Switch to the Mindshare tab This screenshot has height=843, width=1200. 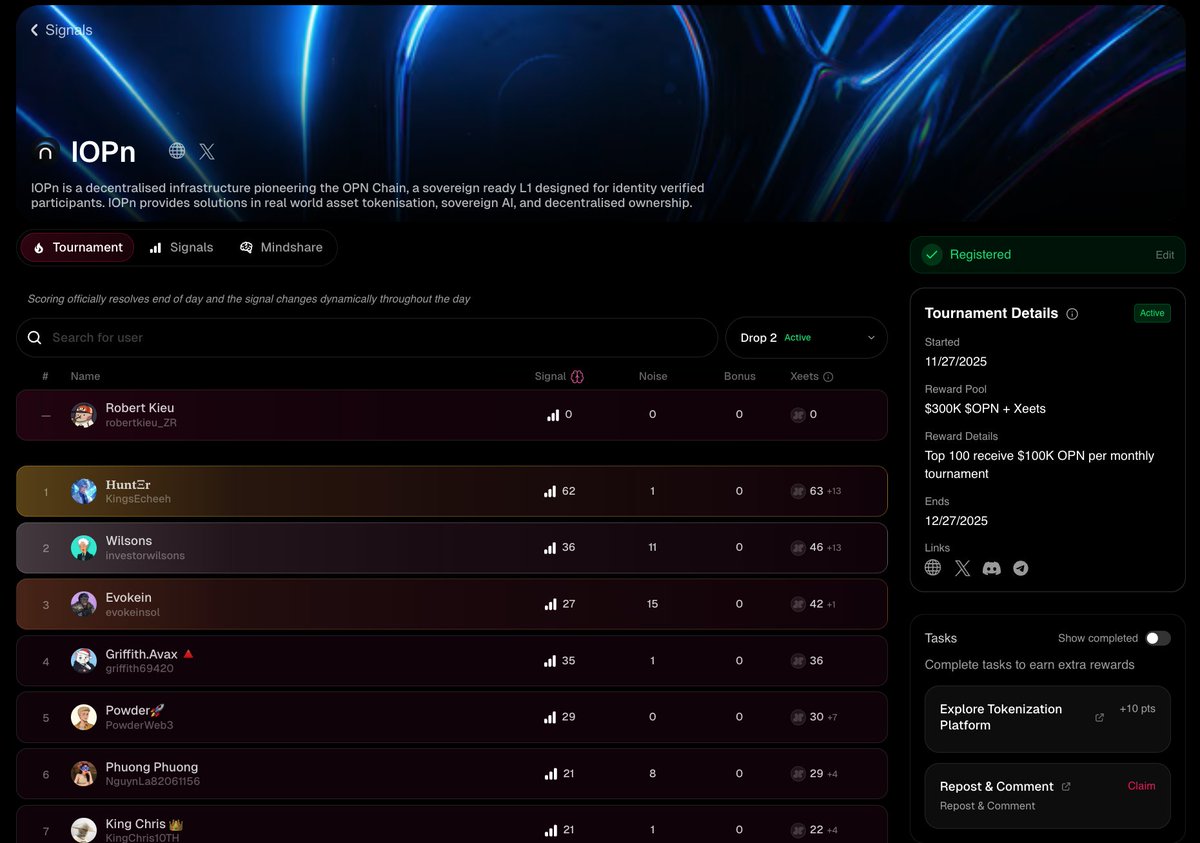coord(281,248)
